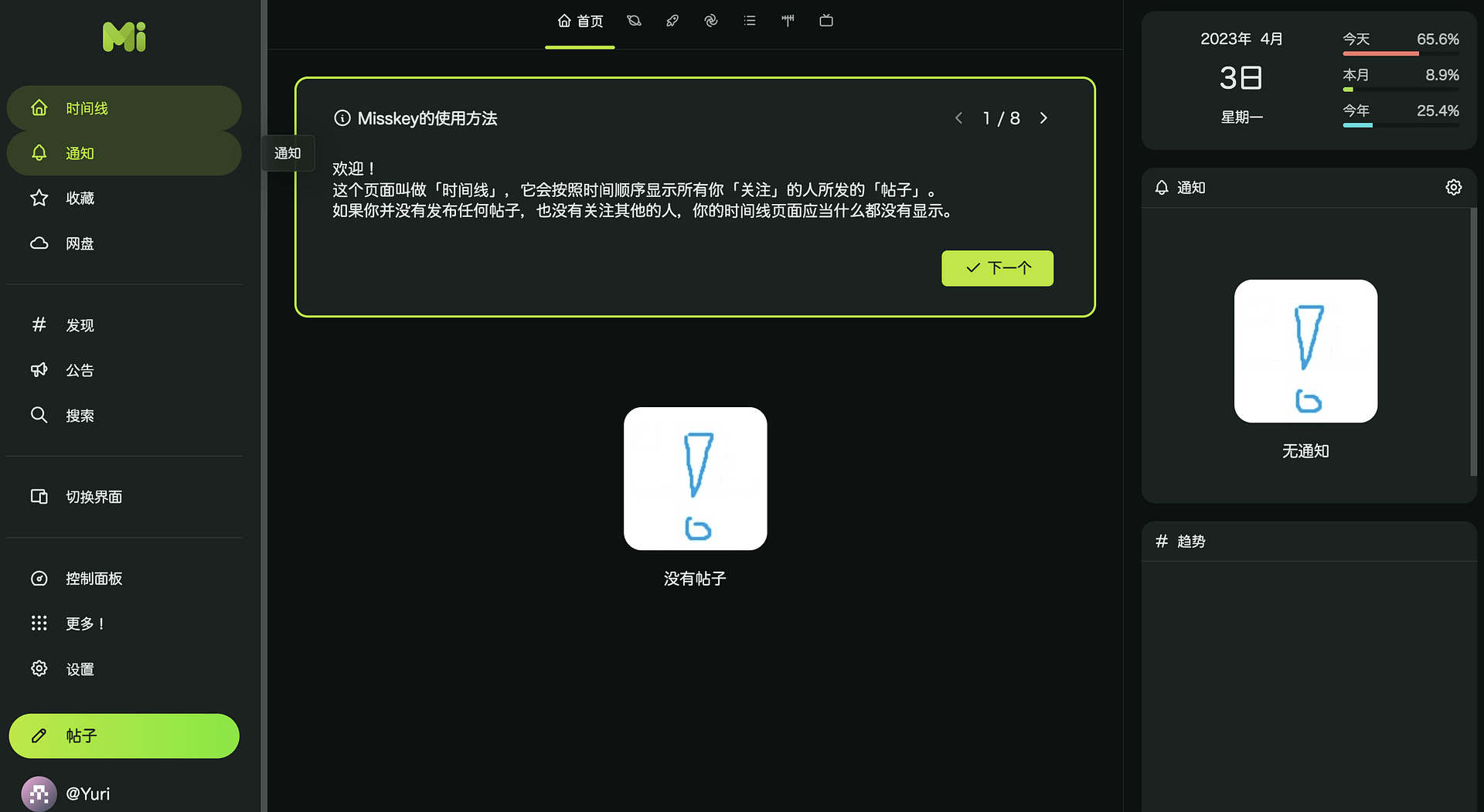Select the rocket social timeline icon
The width and height of the screenshot is (1484, 812).
(672, 21)
